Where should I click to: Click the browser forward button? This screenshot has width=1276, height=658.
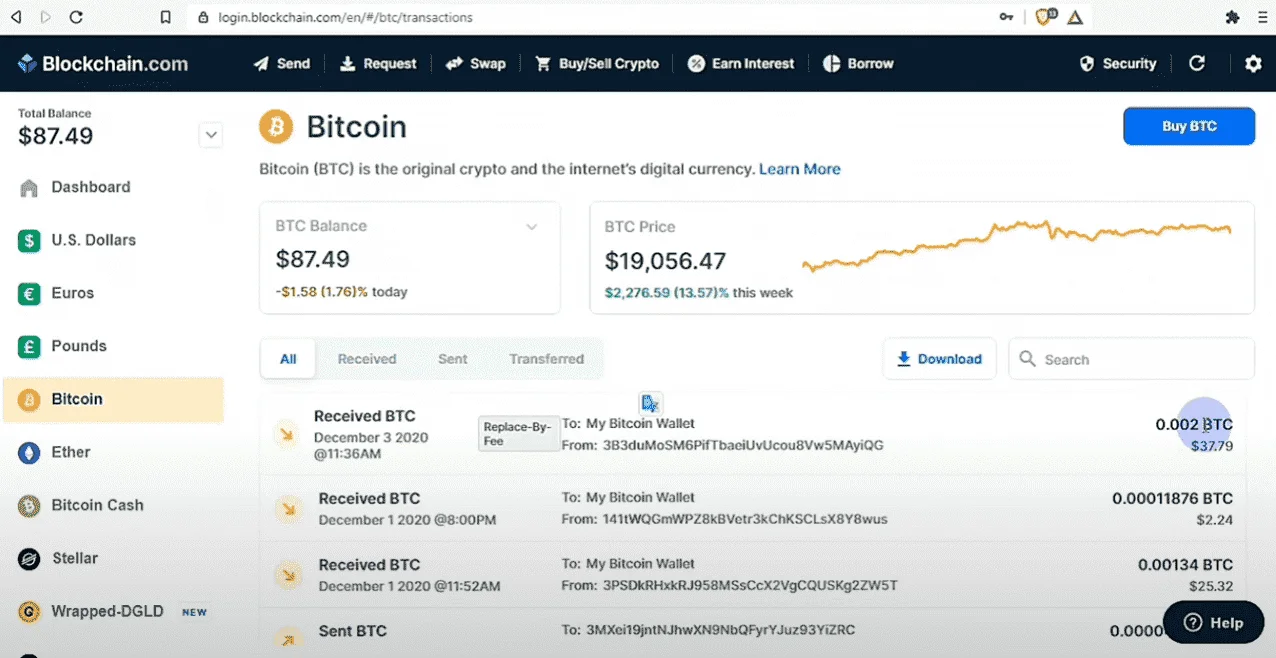(x=45, y=17)
